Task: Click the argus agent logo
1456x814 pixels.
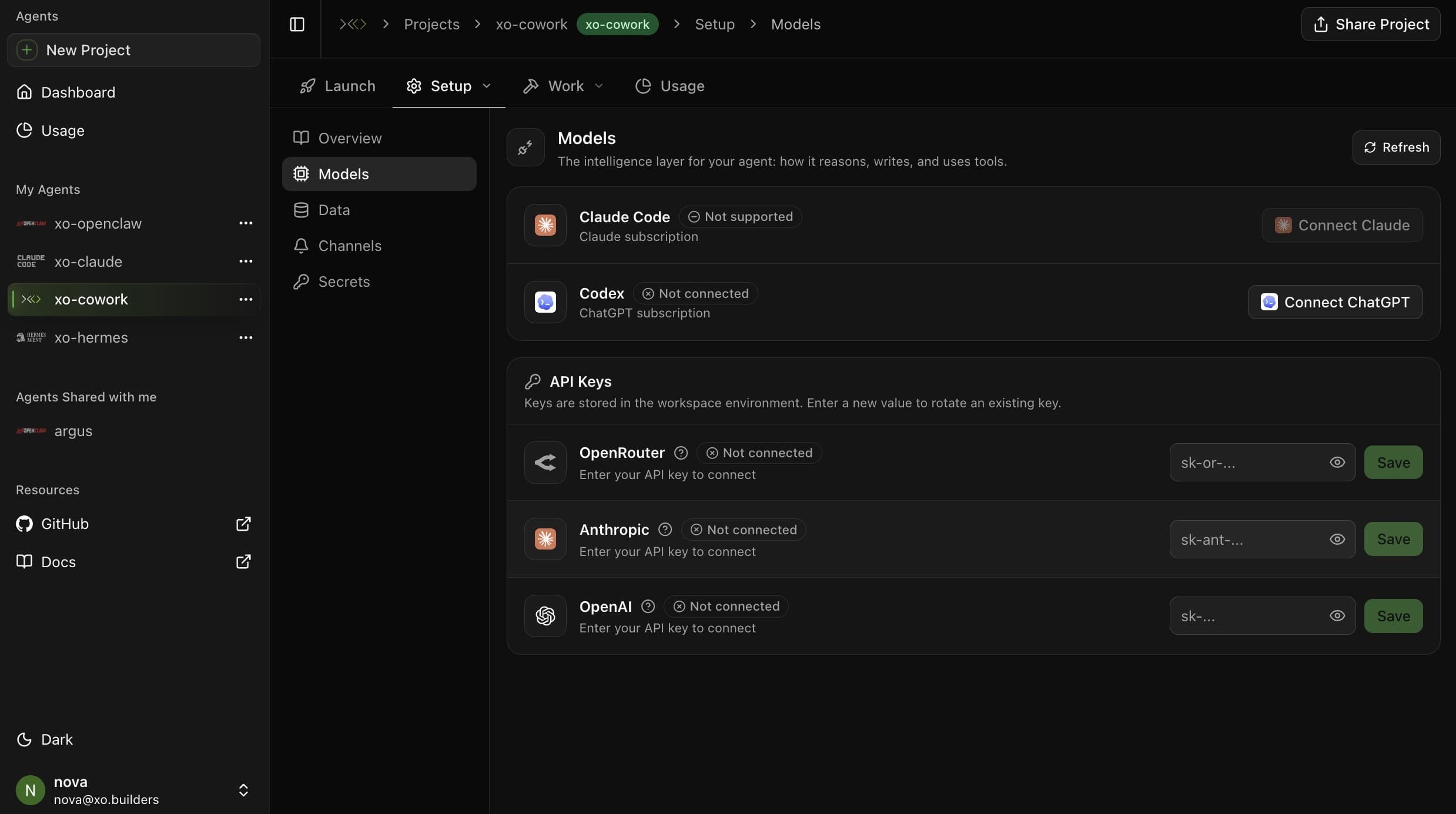Action: 31,431
